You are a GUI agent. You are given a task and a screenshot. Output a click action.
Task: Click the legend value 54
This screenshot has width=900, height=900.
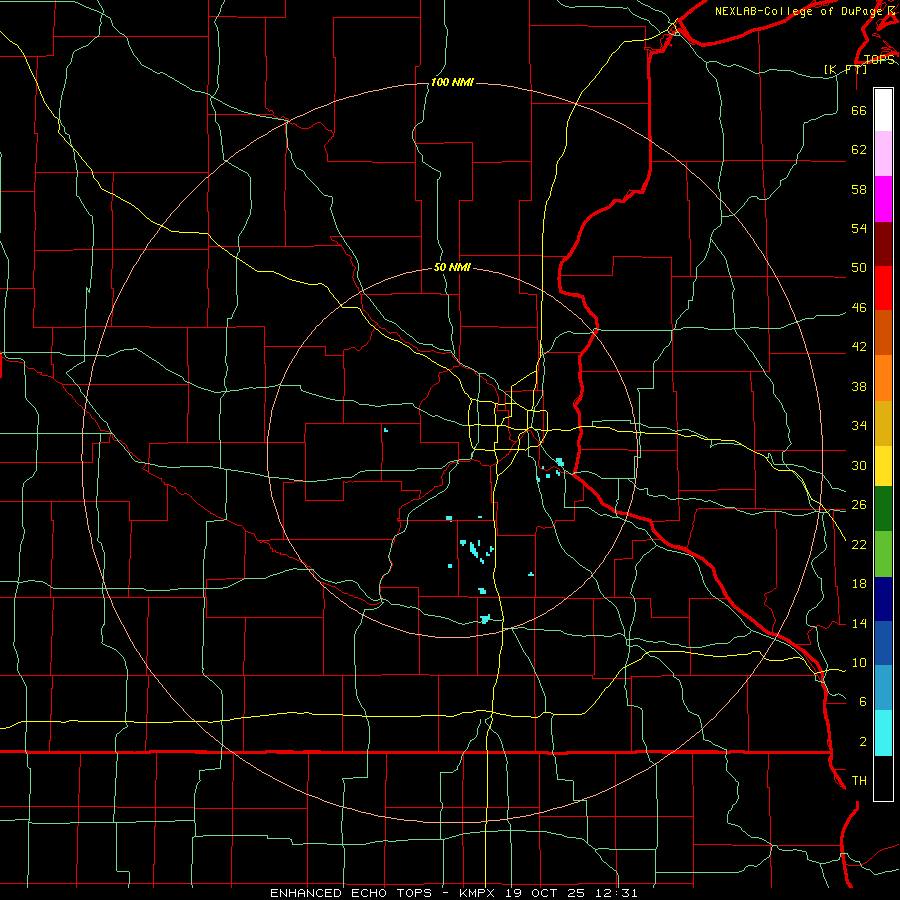click(x=859, y=228)
